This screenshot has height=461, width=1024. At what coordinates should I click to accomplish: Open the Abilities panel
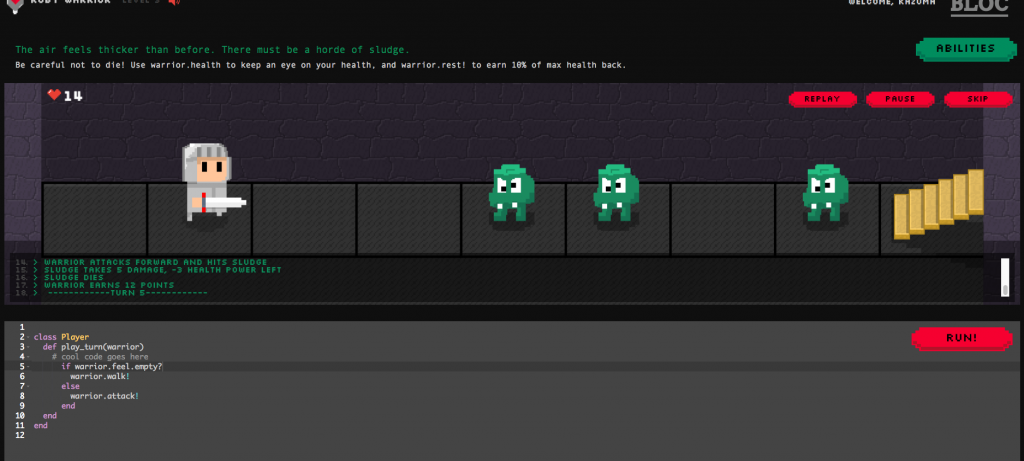pyautogui.click(x=965, y=49)
